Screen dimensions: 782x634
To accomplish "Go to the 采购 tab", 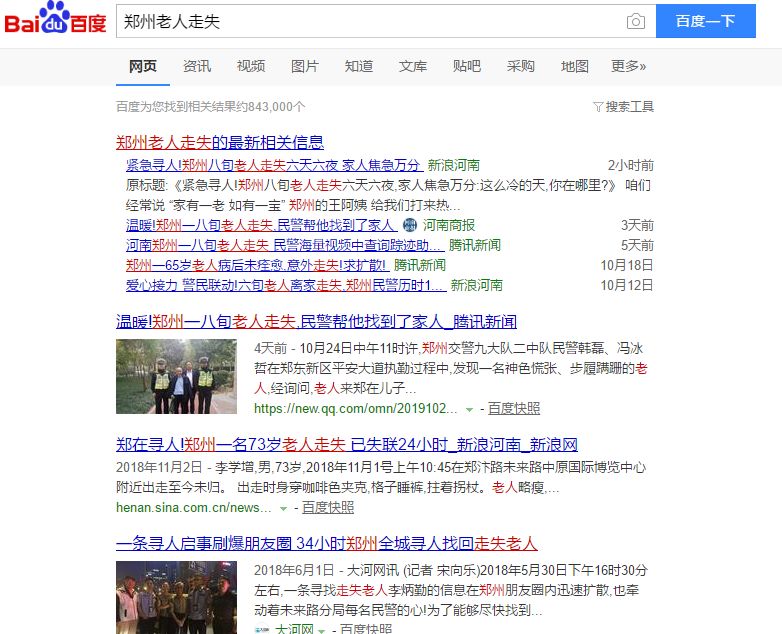I will click(521, 66).
